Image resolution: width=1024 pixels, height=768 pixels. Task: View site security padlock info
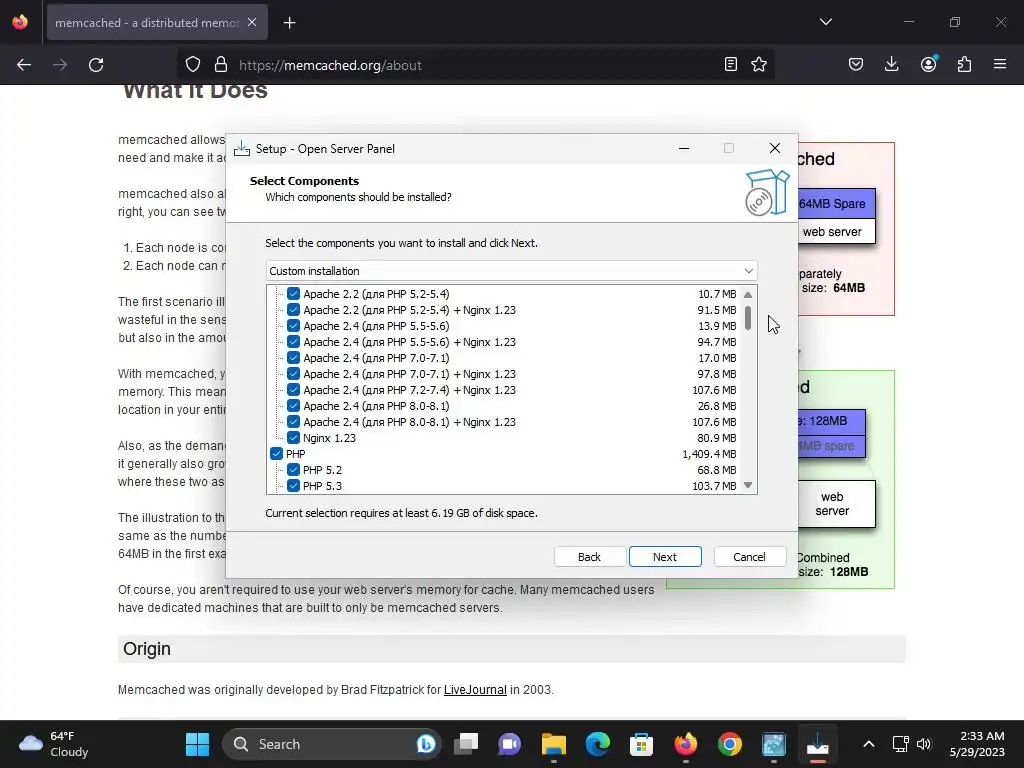coord(221,65)
